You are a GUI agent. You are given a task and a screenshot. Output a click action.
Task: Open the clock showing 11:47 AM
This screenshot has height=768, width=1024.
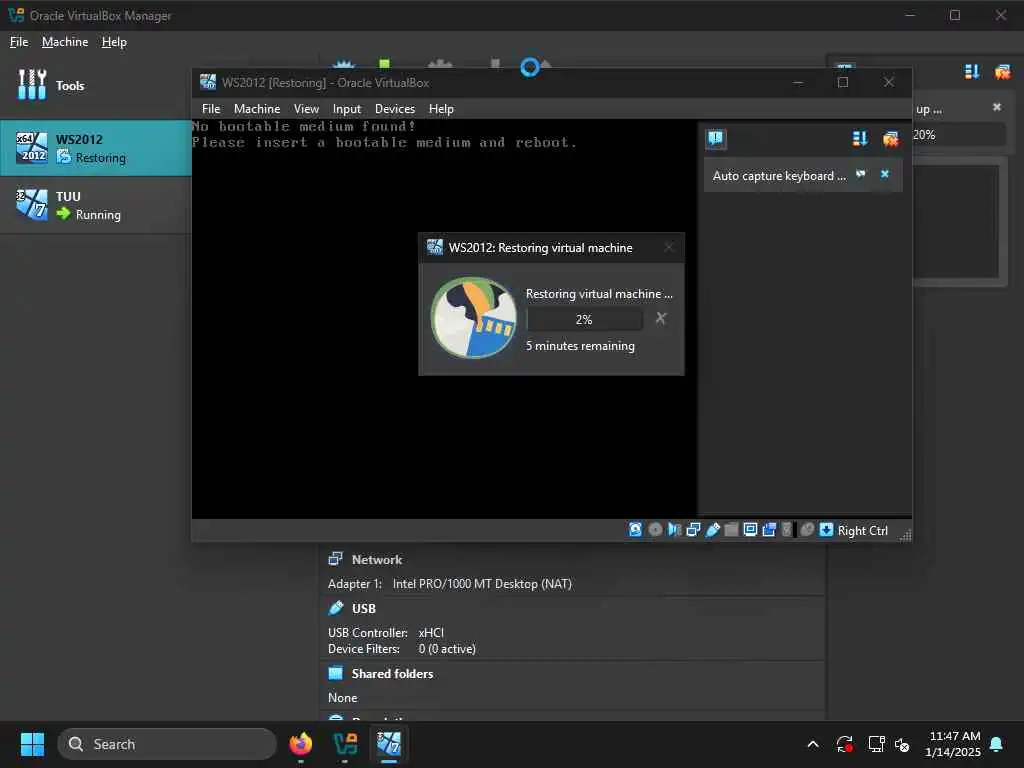(953, 744)
